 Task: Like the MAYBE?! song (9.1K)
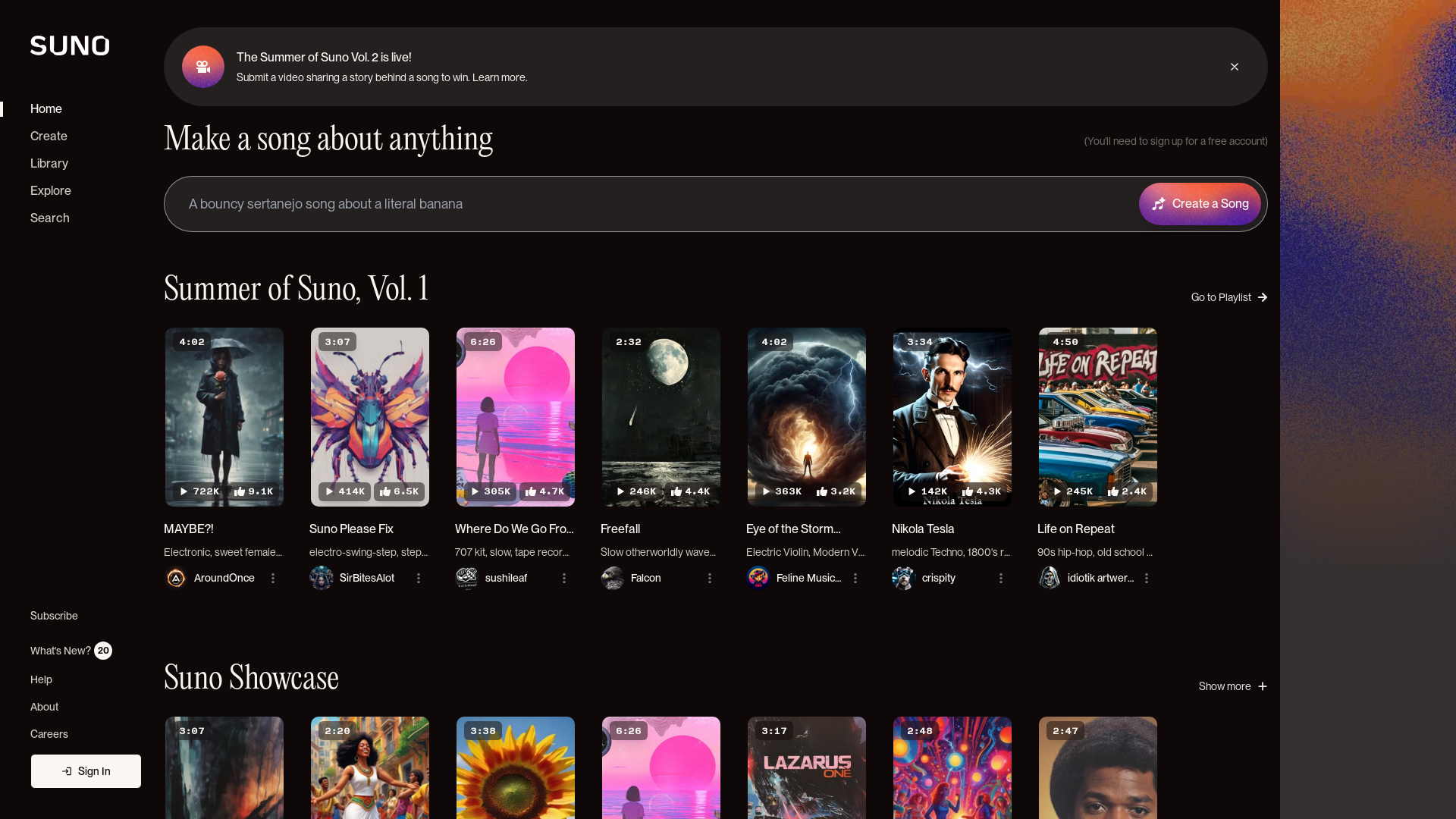[253, 491]
